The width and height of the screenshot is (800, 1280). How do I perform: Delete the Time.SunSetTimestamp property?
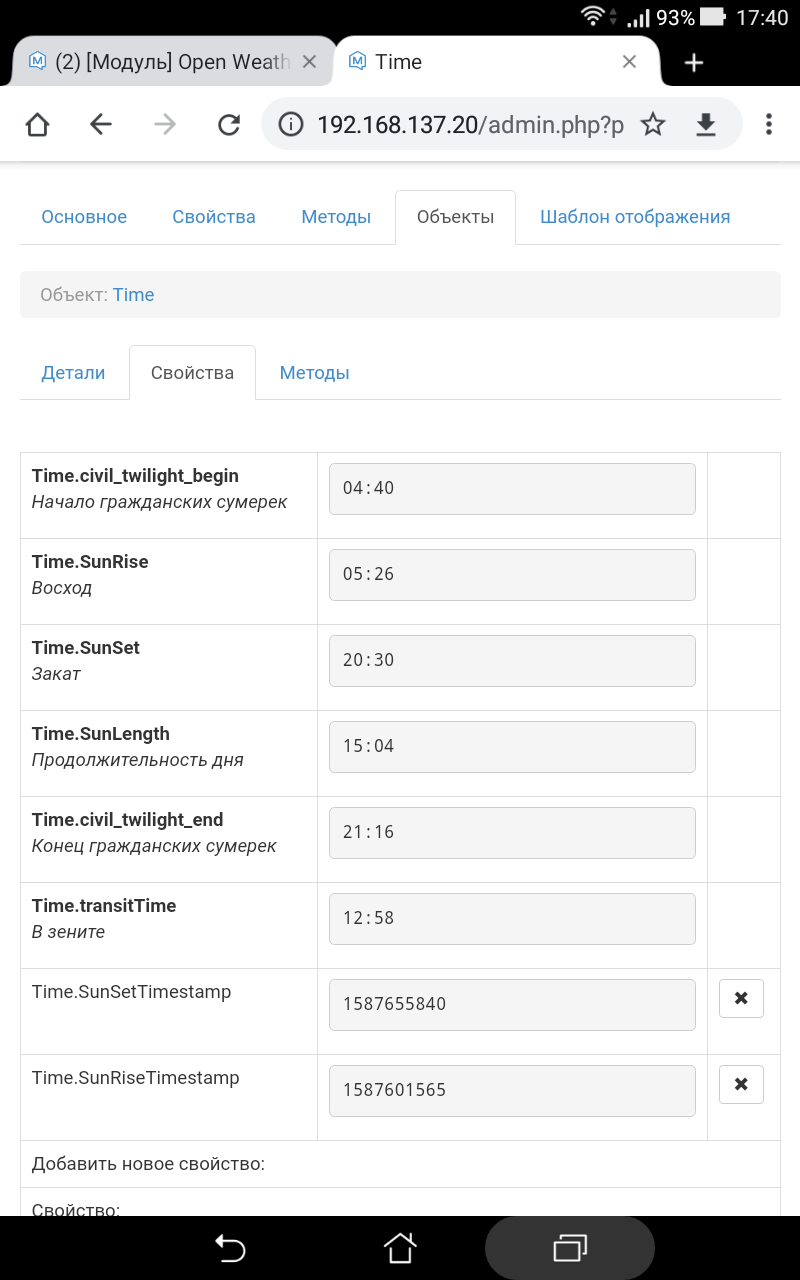741,999
